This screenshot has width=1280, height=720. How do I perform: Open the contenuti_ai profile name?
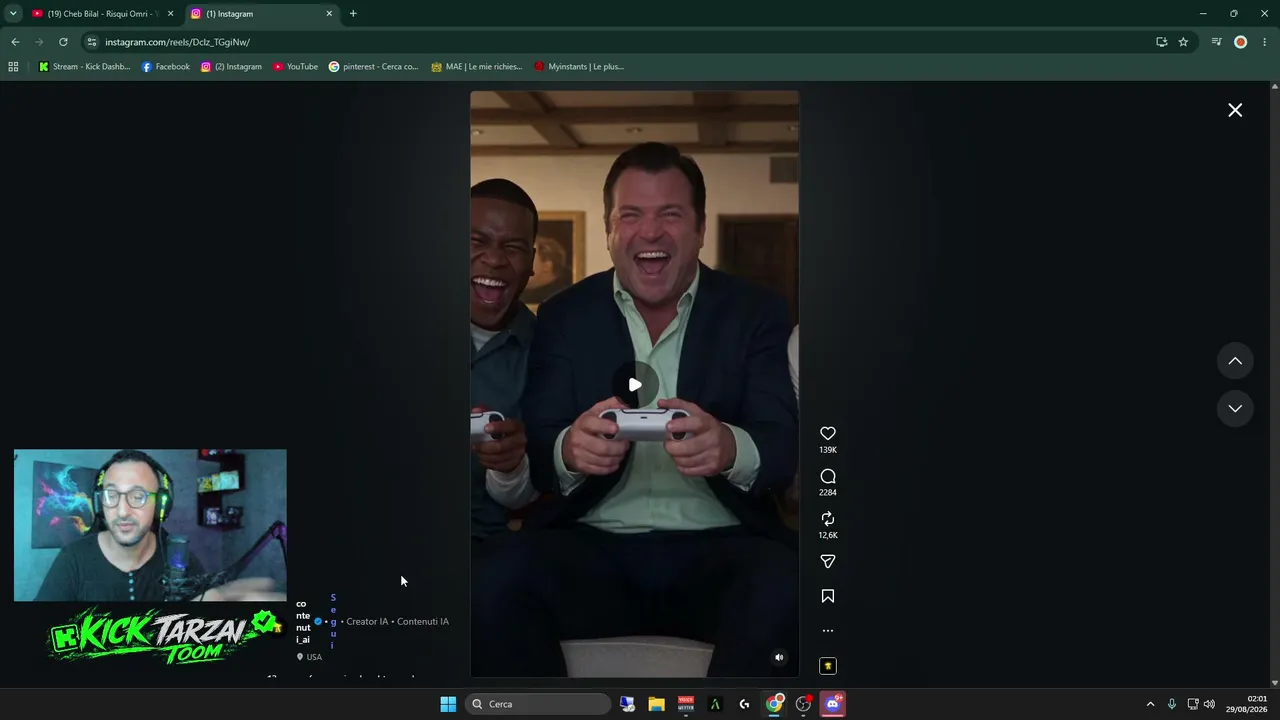303,622
